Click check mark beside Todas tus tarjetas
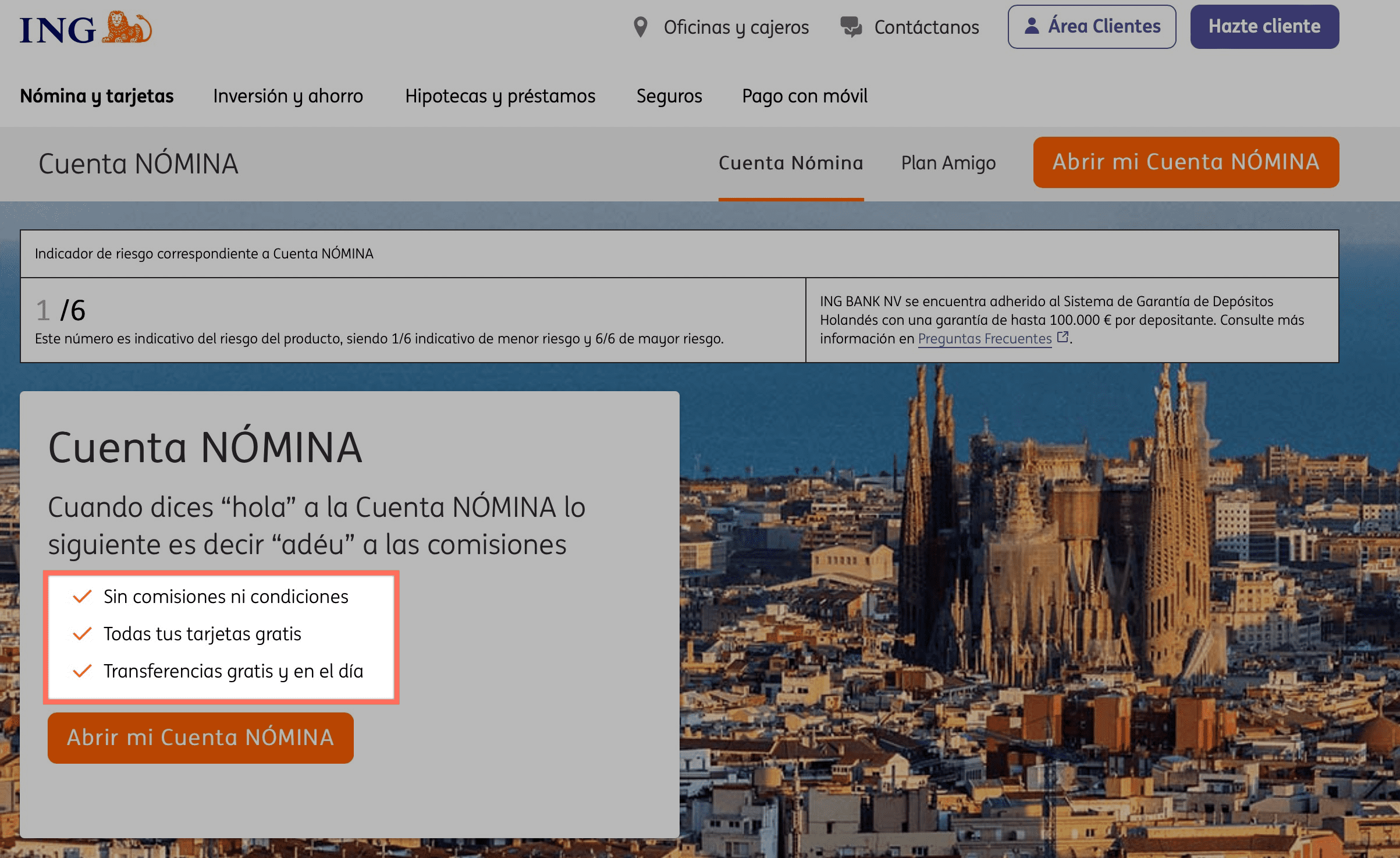The image size is (1400, 858). [82, 634]
